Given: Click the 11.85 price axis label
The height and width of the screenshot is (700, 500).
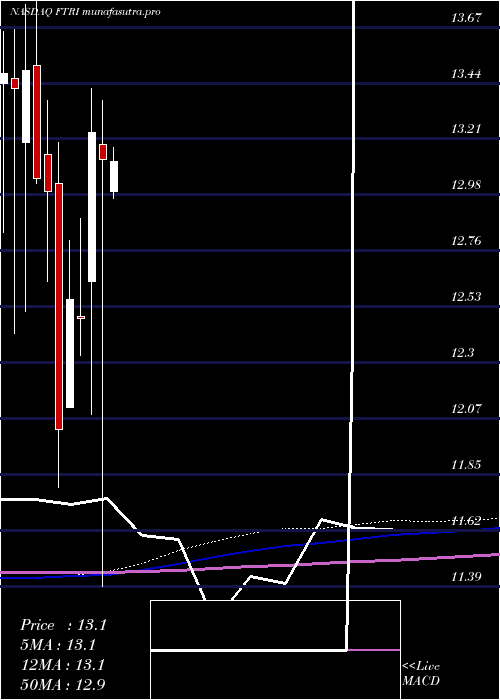Looking at the screenshot, I should [467, 465].
